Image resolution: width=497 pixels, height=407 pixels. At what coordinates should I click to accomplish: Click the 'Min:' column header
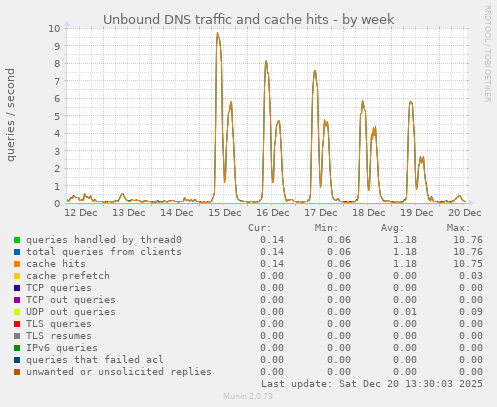click(x=326, y=228)
